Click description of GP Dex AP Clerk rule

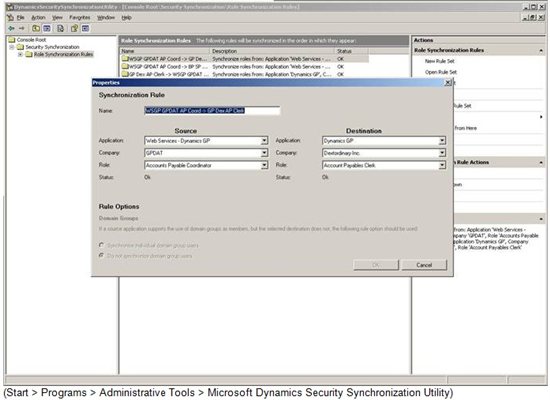(x=272, y=74)
